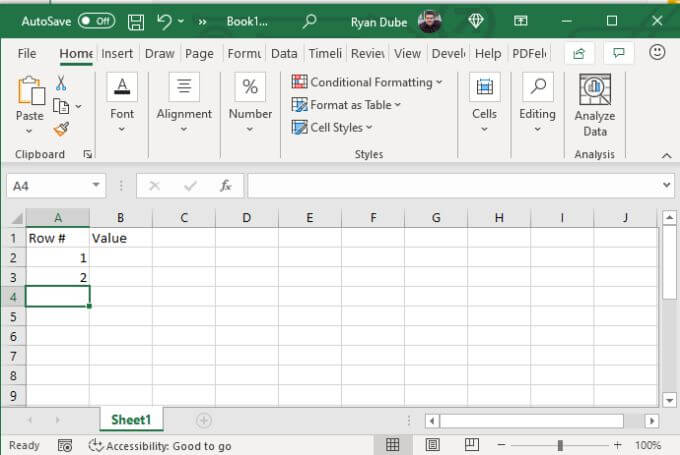
Task: Click the Insert Function fx icon
Action: point(226,186)
